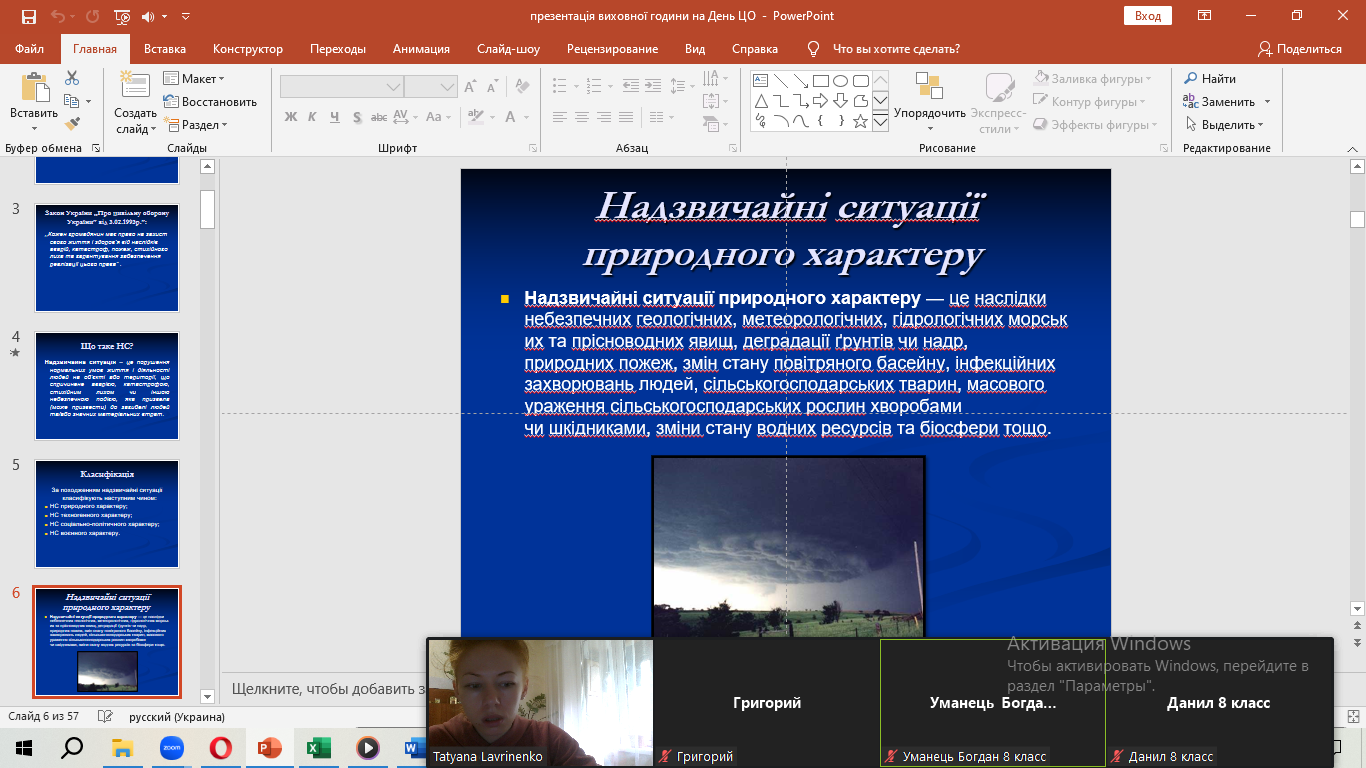Open the Zoom app in the taskbar

[172, 748]
